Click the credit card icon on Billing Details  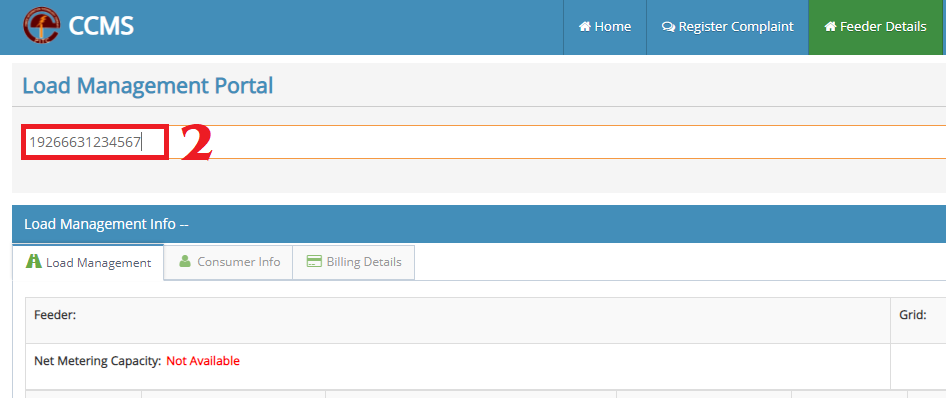click(314, 262)
